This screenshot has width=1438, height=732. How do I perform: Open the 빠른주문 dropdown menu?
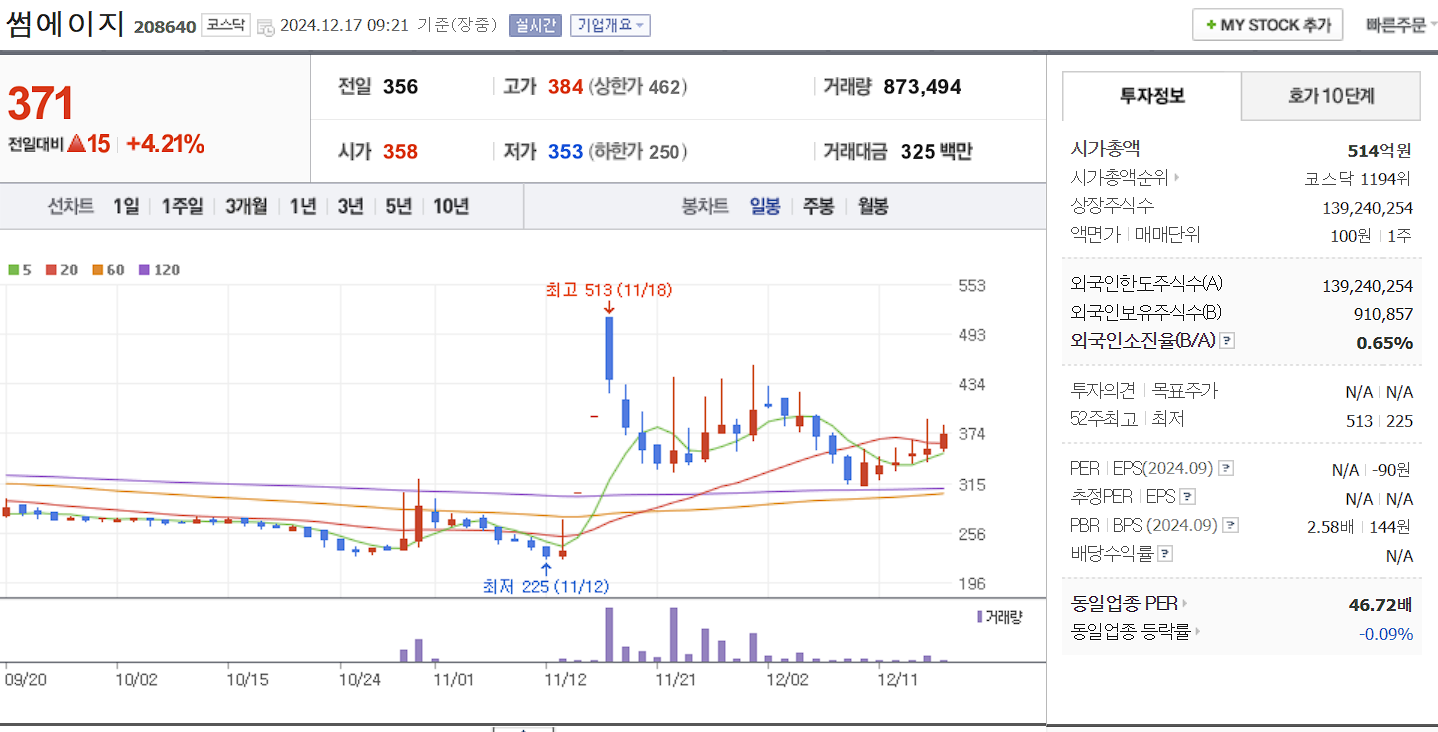(x=1400, y=22)
